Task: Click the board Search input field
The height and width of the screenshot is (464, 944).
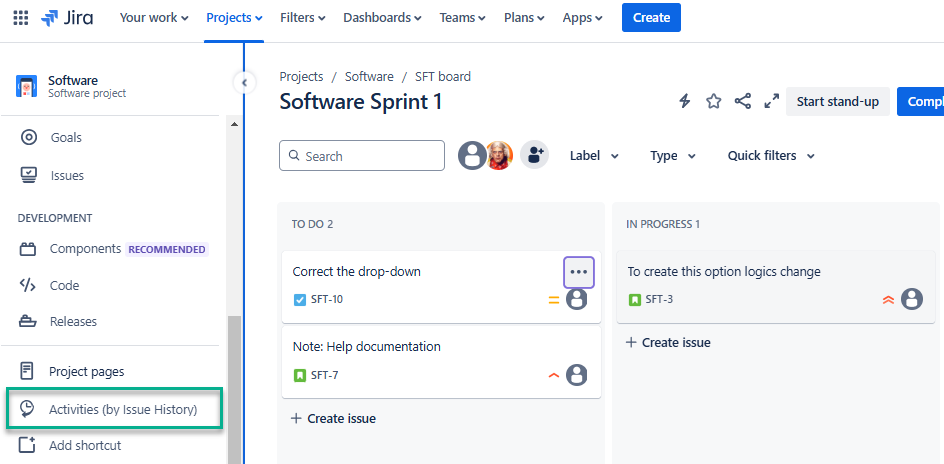Action: click(362, 156)
